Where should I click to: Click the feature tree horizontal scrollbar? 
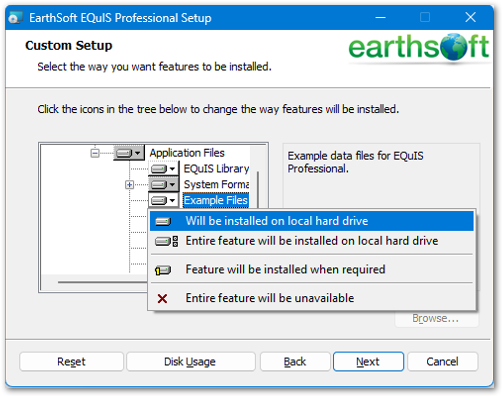(x=102, y=282)
